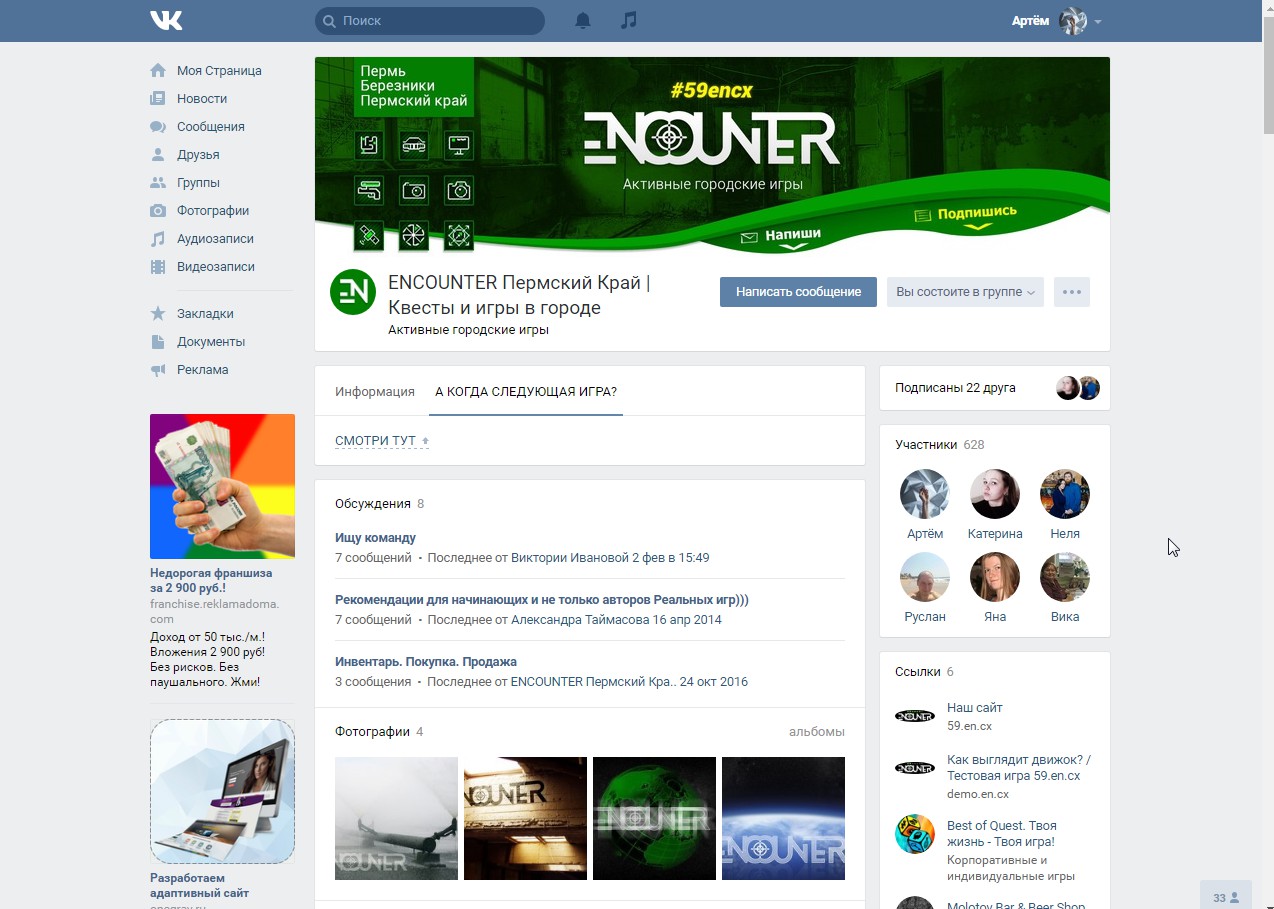
Task: Click the green EN group avatar
Action: (x=353, y=292)
